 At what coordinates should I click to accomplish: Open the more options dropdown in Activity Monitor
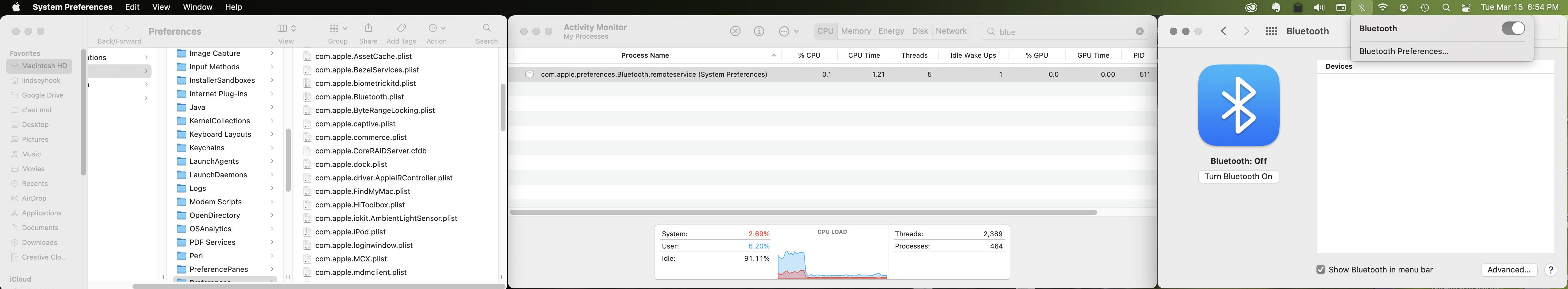[x=788, y=31]
